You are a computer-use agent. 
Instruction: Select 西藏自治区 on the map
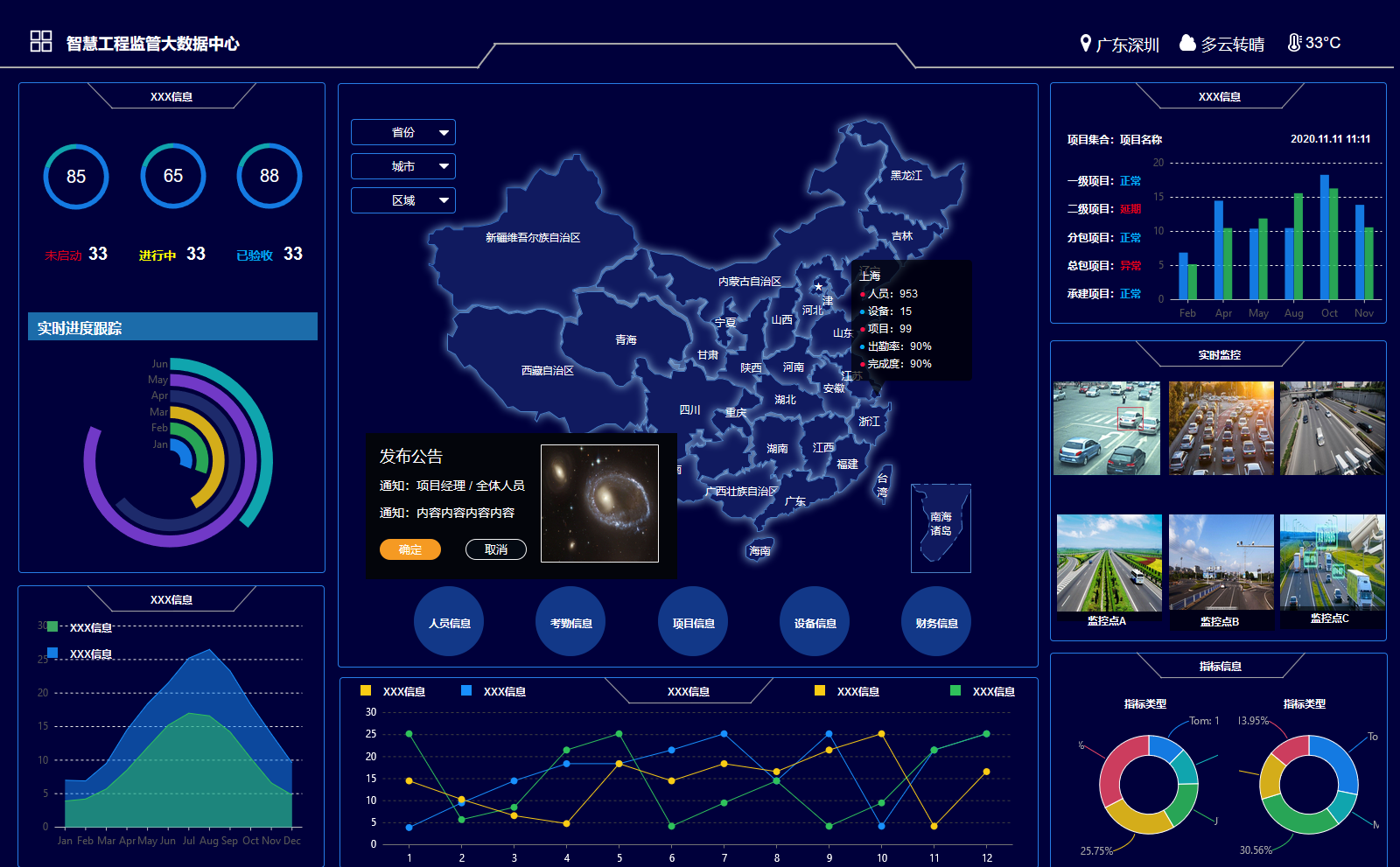548,370
